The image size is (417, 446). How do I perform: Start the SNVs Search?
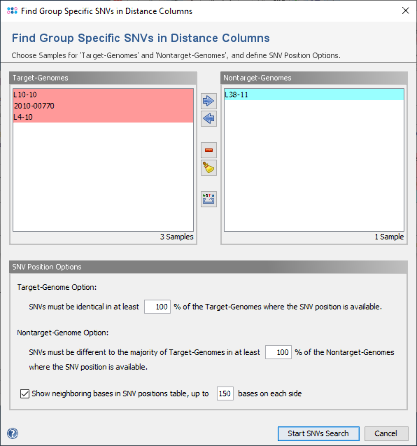click(318, 433)
